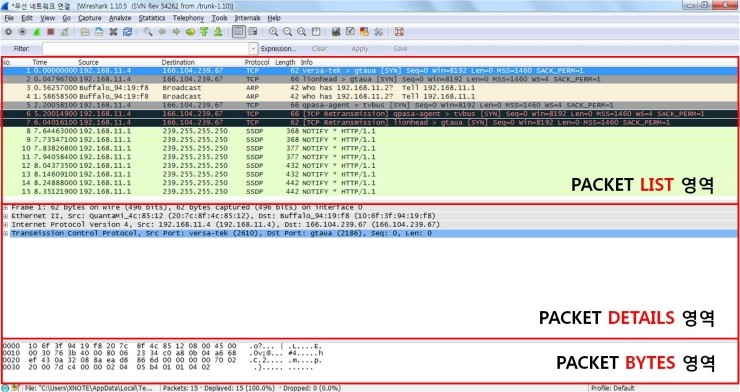Reset zoom to normal size
The height and width of the screenshot is (392, 740).
tap(302, 32)
